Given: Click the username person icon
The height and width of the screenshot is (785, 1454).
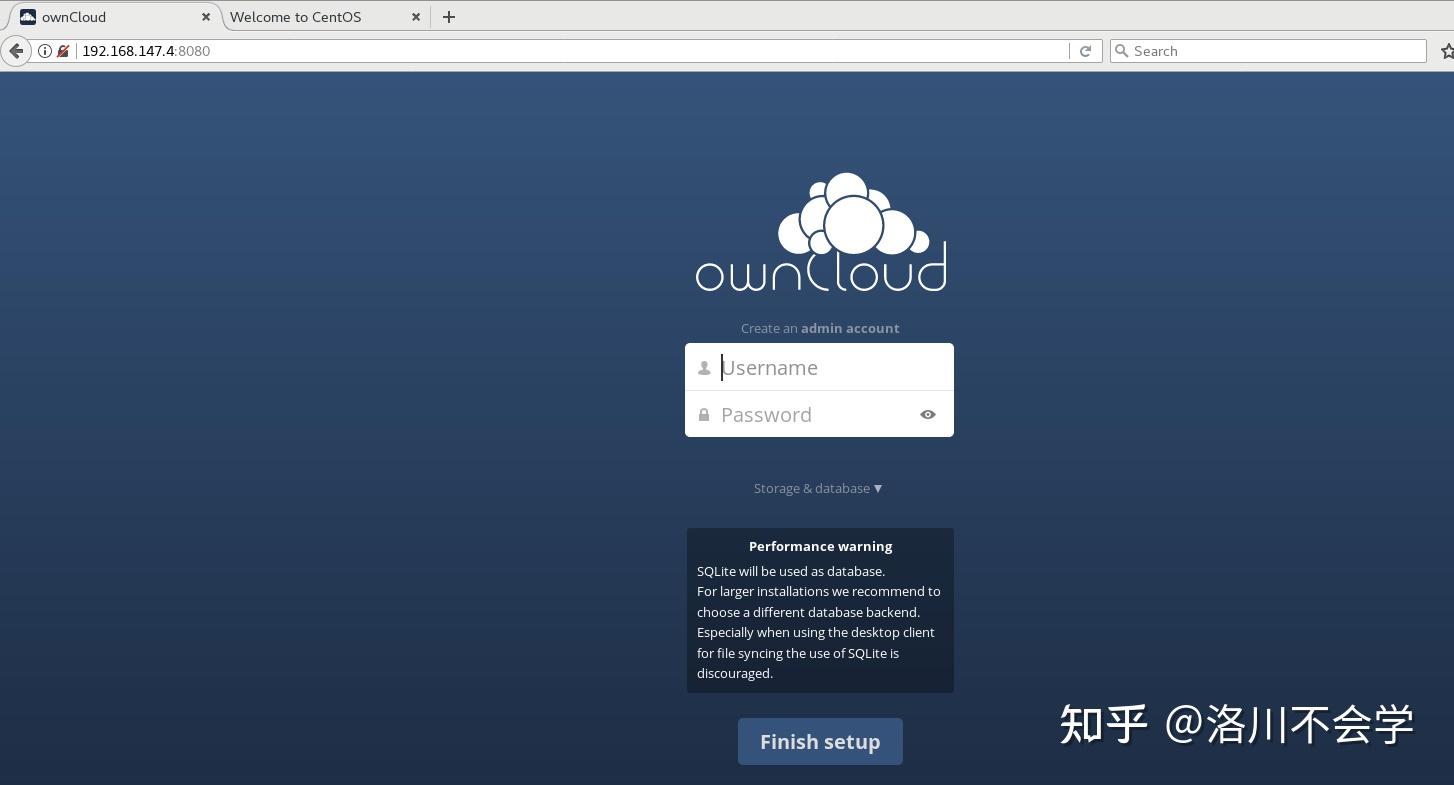Looking at the screenshot, I should (704, 367).
